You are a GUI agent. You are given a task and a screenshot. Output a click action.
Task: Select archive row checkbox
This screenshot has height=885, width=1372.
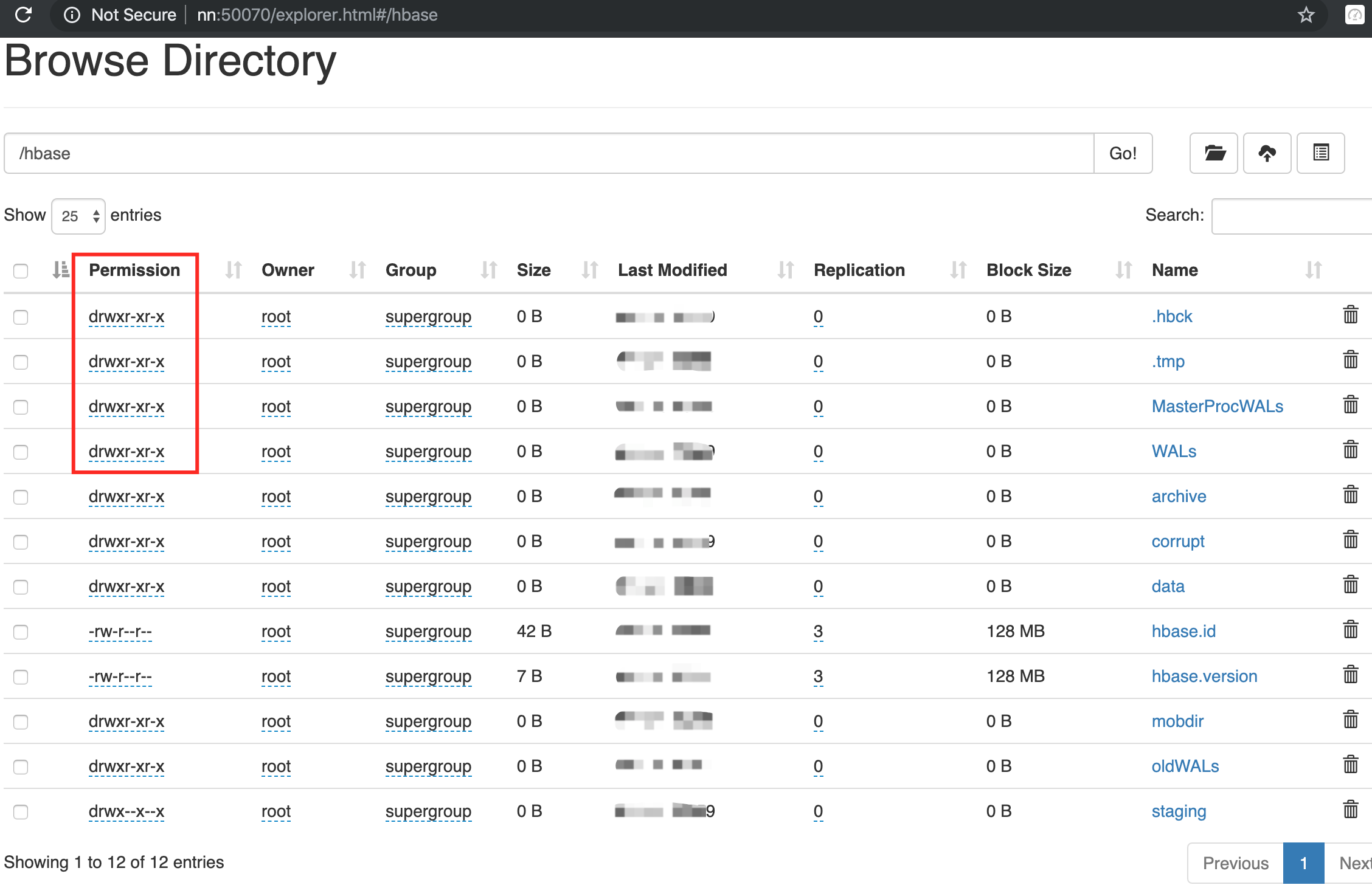(21, 497)
